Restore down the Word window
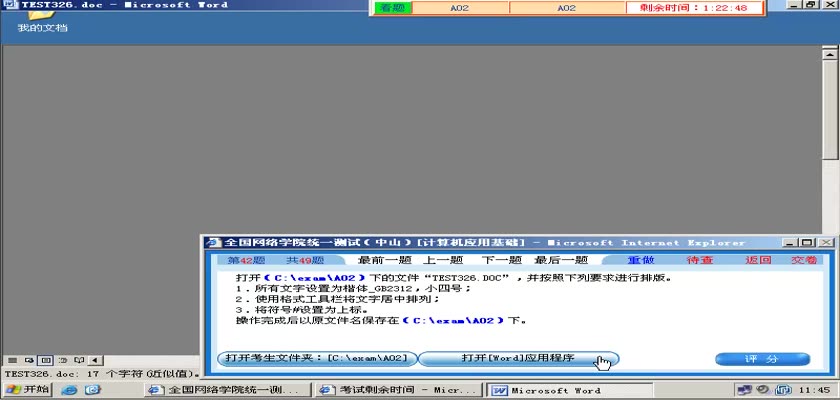The image size is (840, 400). point(811,5)
